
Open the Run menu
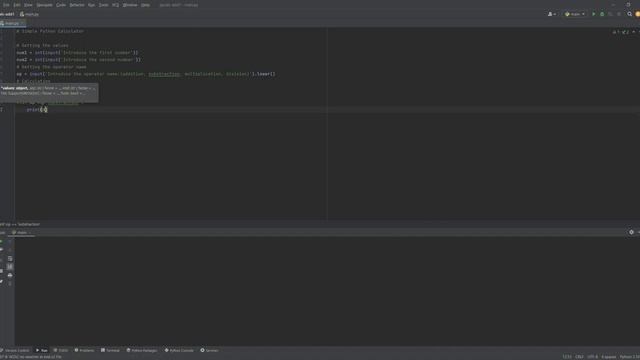pyautogui.click(x=91, y=5)
